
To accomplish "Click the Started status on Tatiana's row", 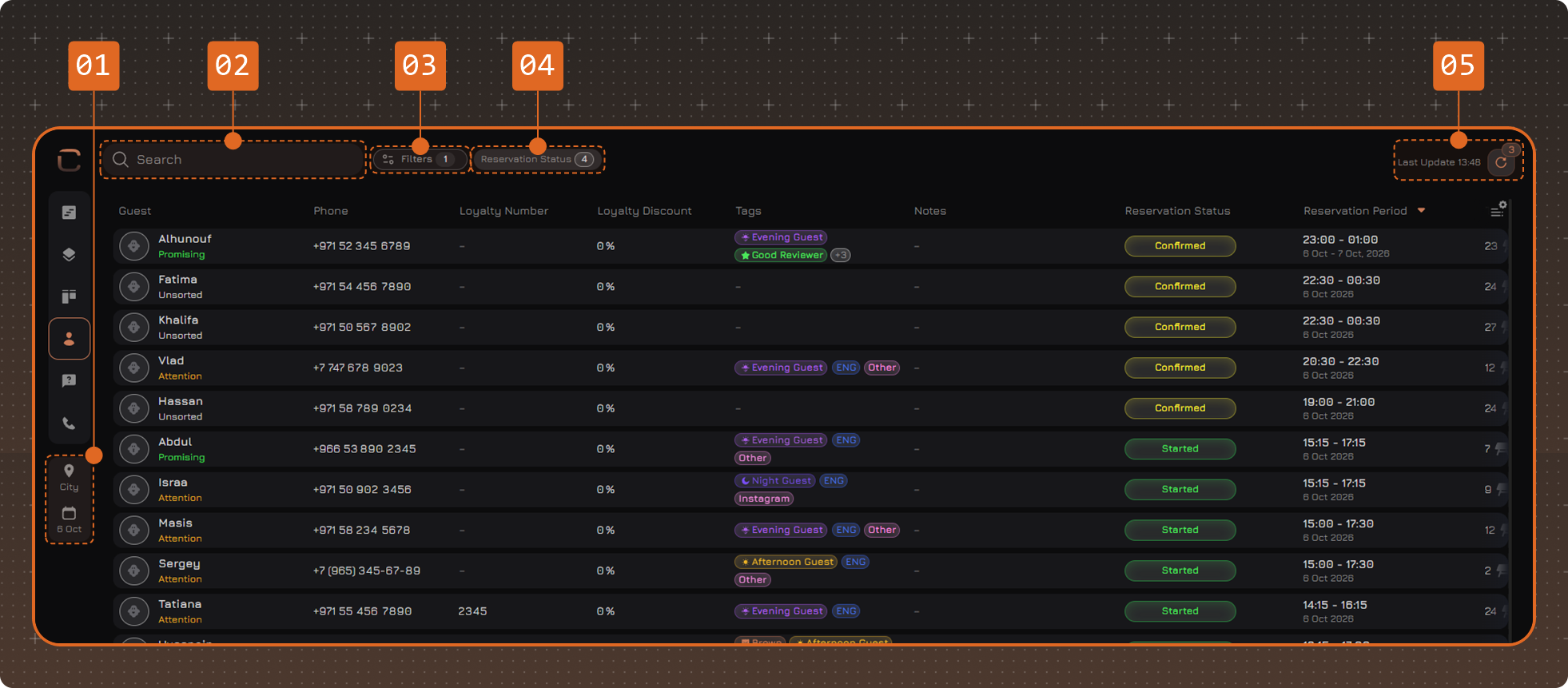I will [x=1180, y=610].
